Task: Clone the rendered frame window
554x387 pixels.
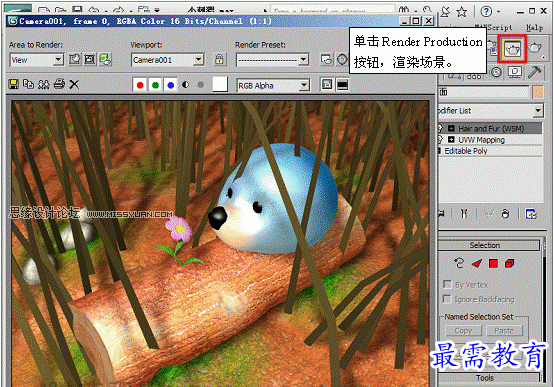Action: click(44, 84)
